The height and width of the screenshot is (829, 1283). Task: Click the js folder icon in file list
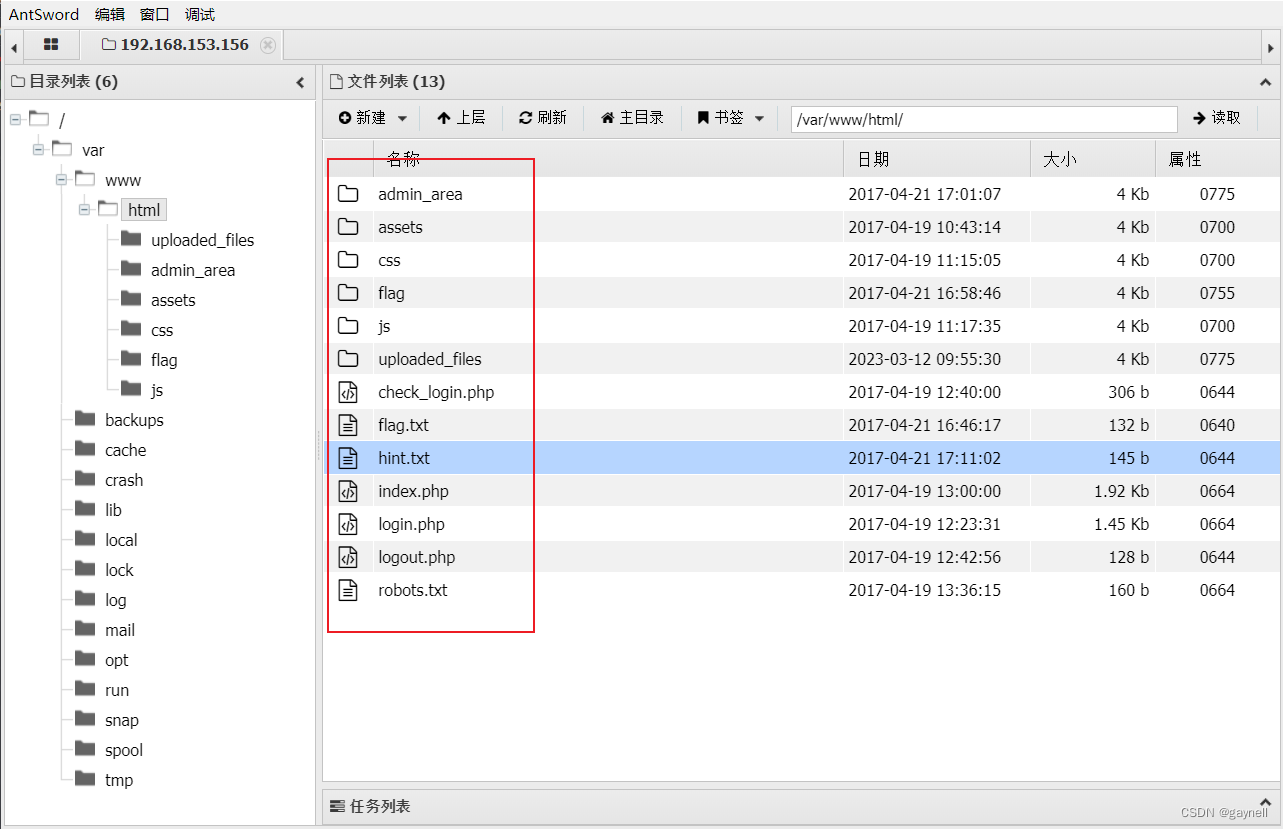pyautogui.click(x=348, y=326)
